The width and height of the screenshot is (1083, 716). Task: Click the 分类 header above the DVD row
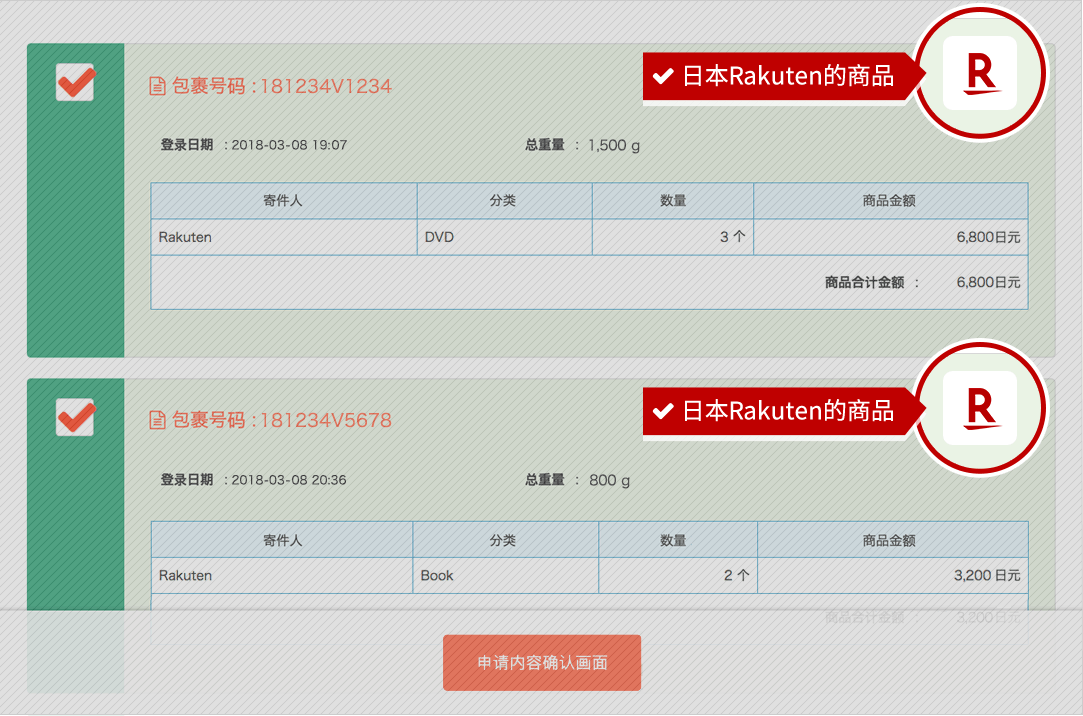[x=503, y=201]
